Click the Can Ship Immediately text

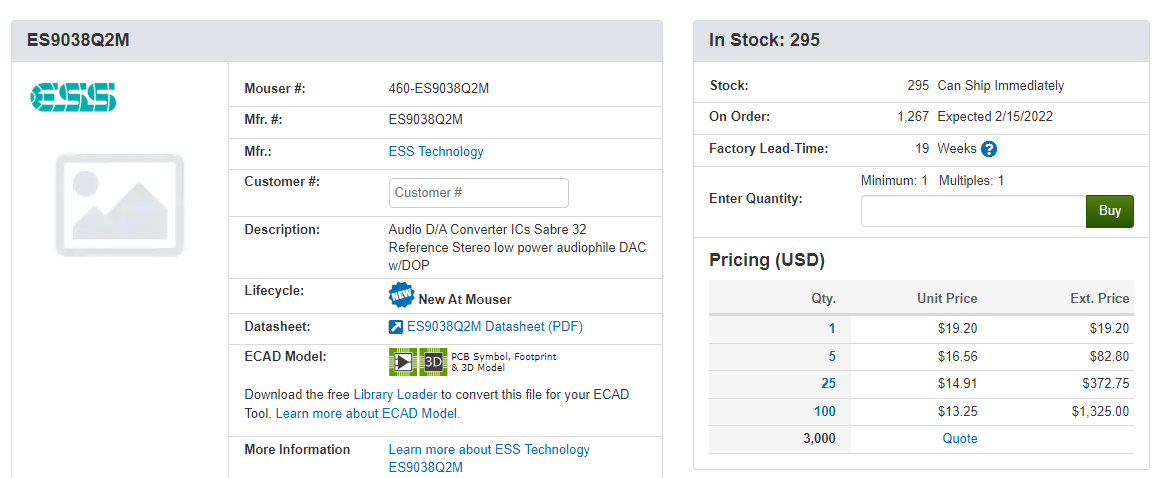1000,86
